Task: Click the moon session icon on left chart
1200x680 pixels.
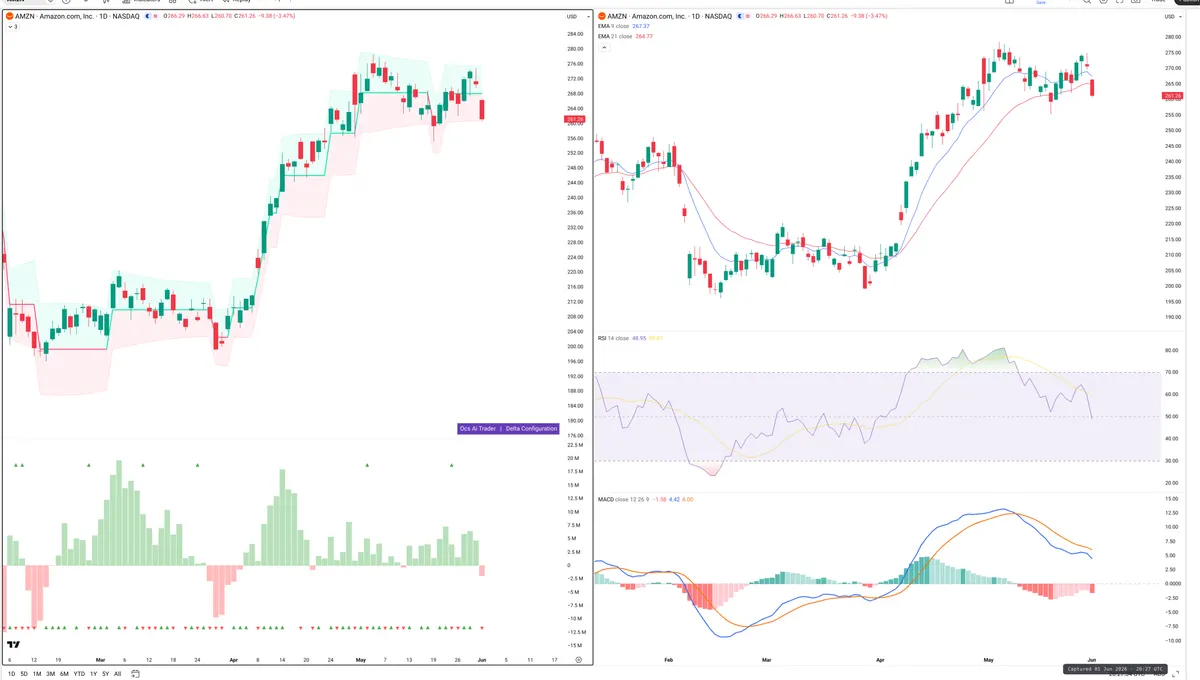Action: pyautogui.click(x=148, y=17)
